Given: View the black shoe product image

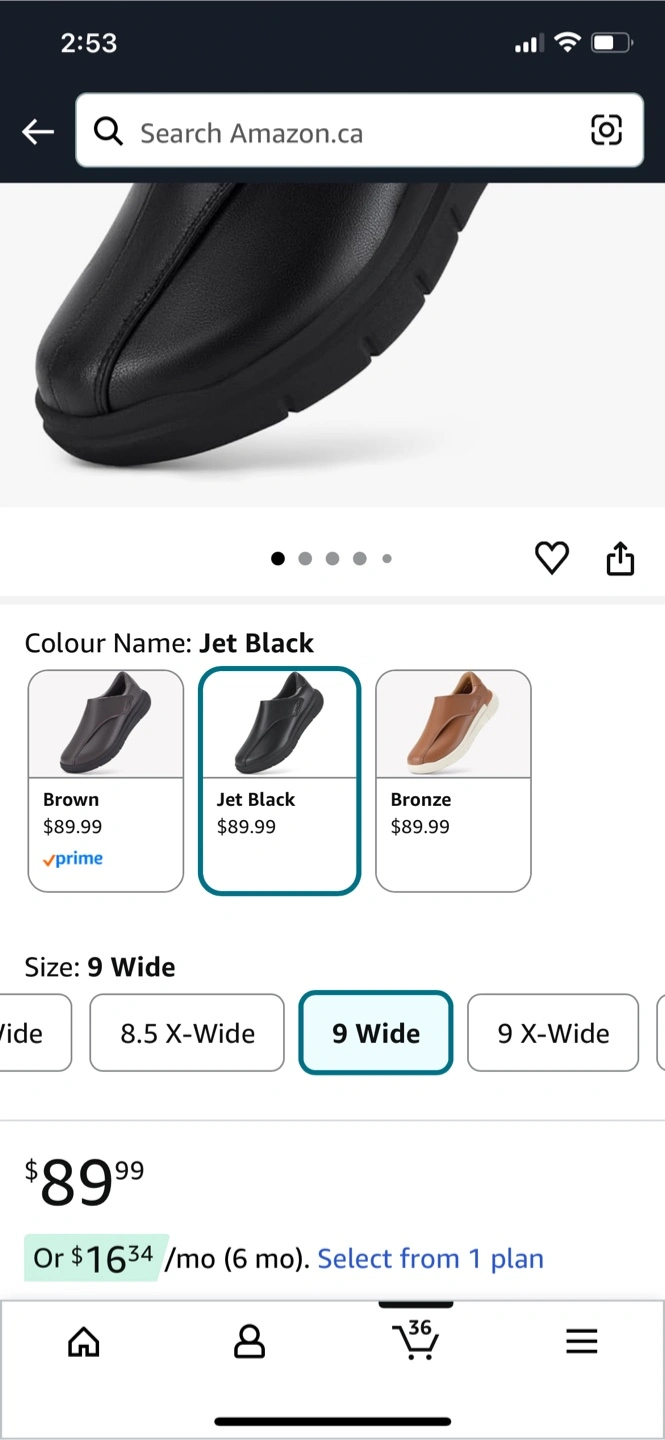Looking at the screenshot, I should 332,345.
